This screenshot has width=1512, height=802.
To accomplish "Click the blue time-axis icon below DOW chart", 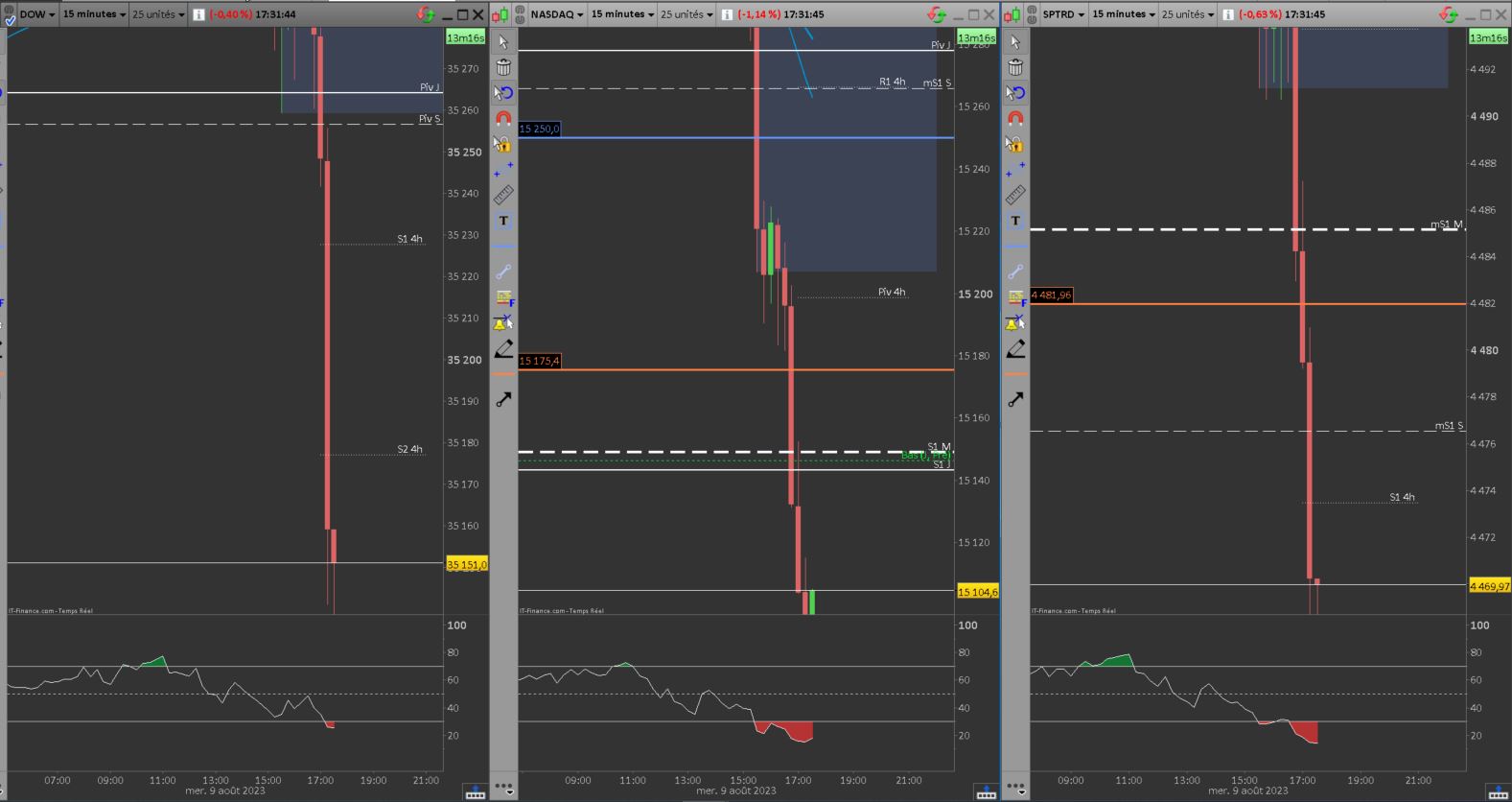I will pyautogui.click(x=475, y=792).
